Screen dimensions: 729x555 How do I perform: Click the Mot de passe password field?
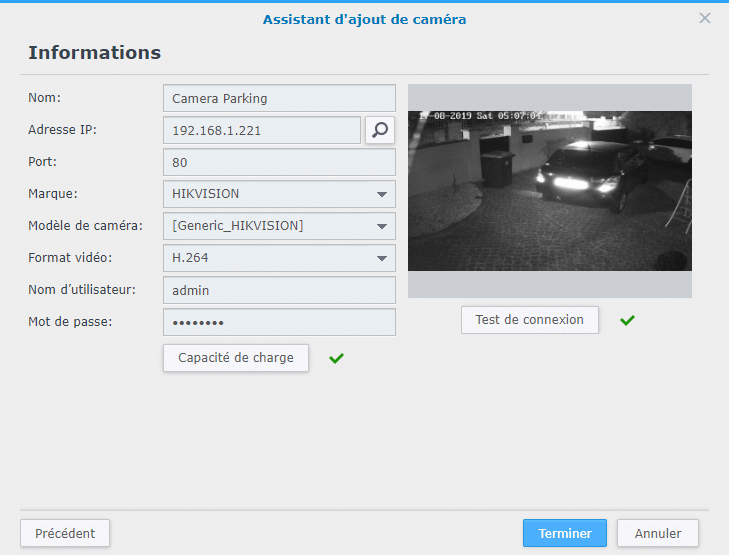tap(279, 322)
